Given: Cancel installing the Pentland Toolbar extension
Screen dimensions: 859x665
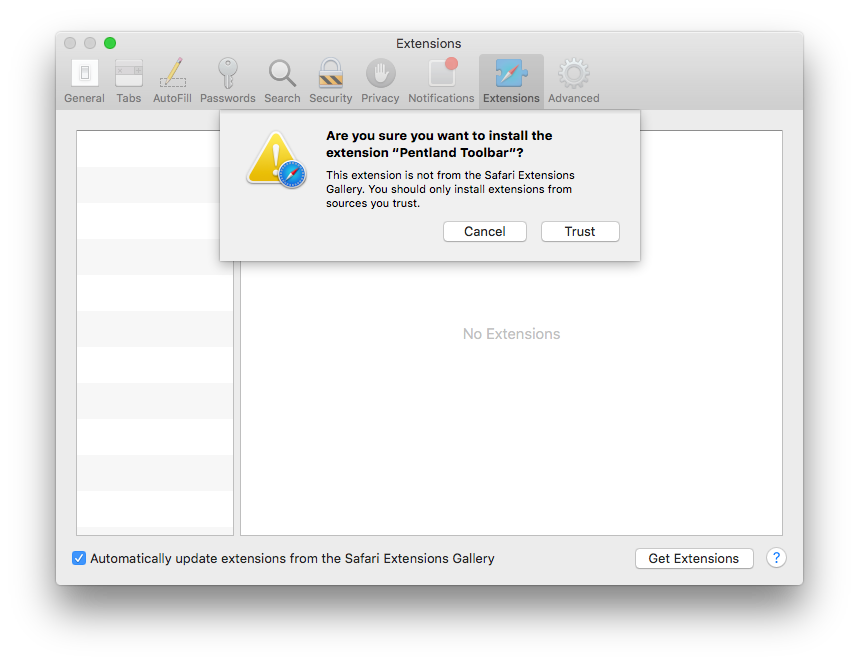Looking at the screenshot, I should (484, 231).
